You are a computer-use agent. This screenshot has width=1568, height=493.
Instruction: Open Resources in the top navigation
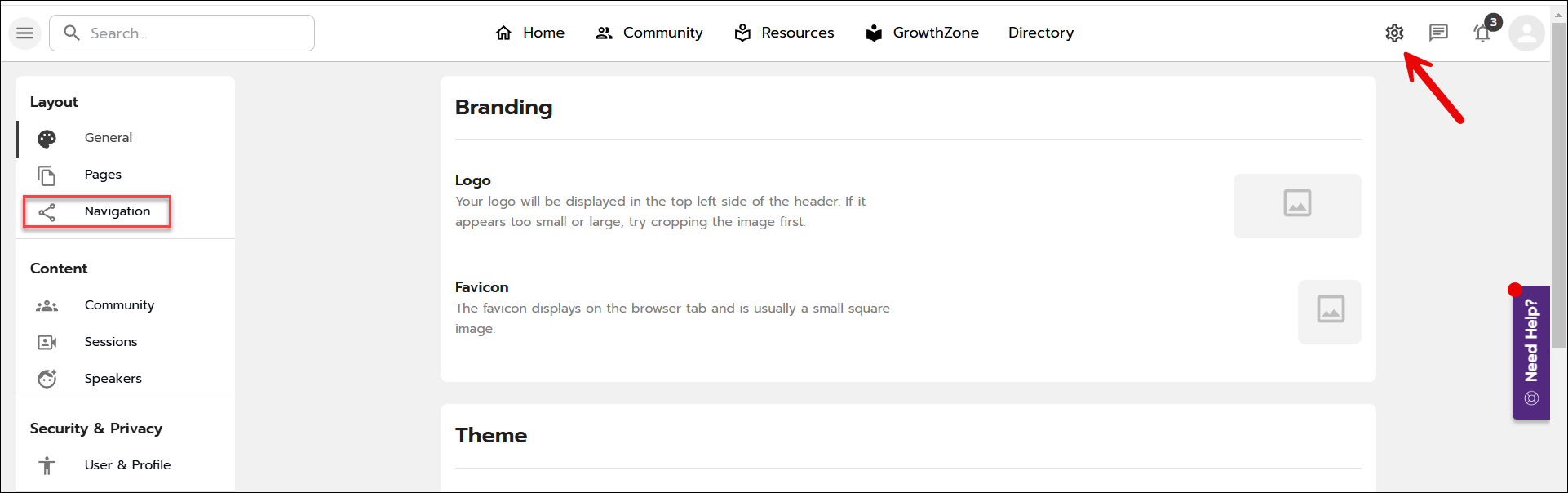click(784, 33)
